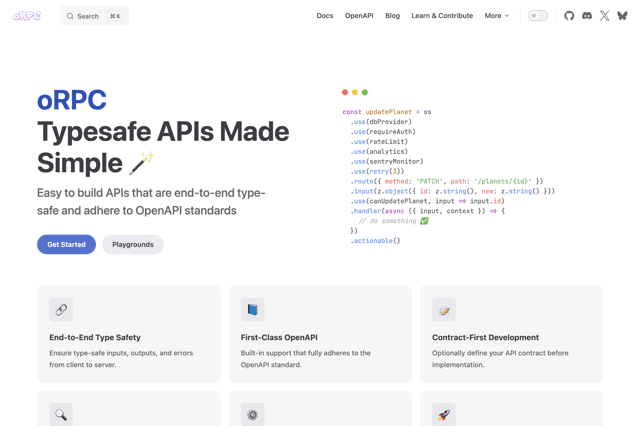Click the rocket feature card icon
The image size is (640, 426).
click(444, 415)
